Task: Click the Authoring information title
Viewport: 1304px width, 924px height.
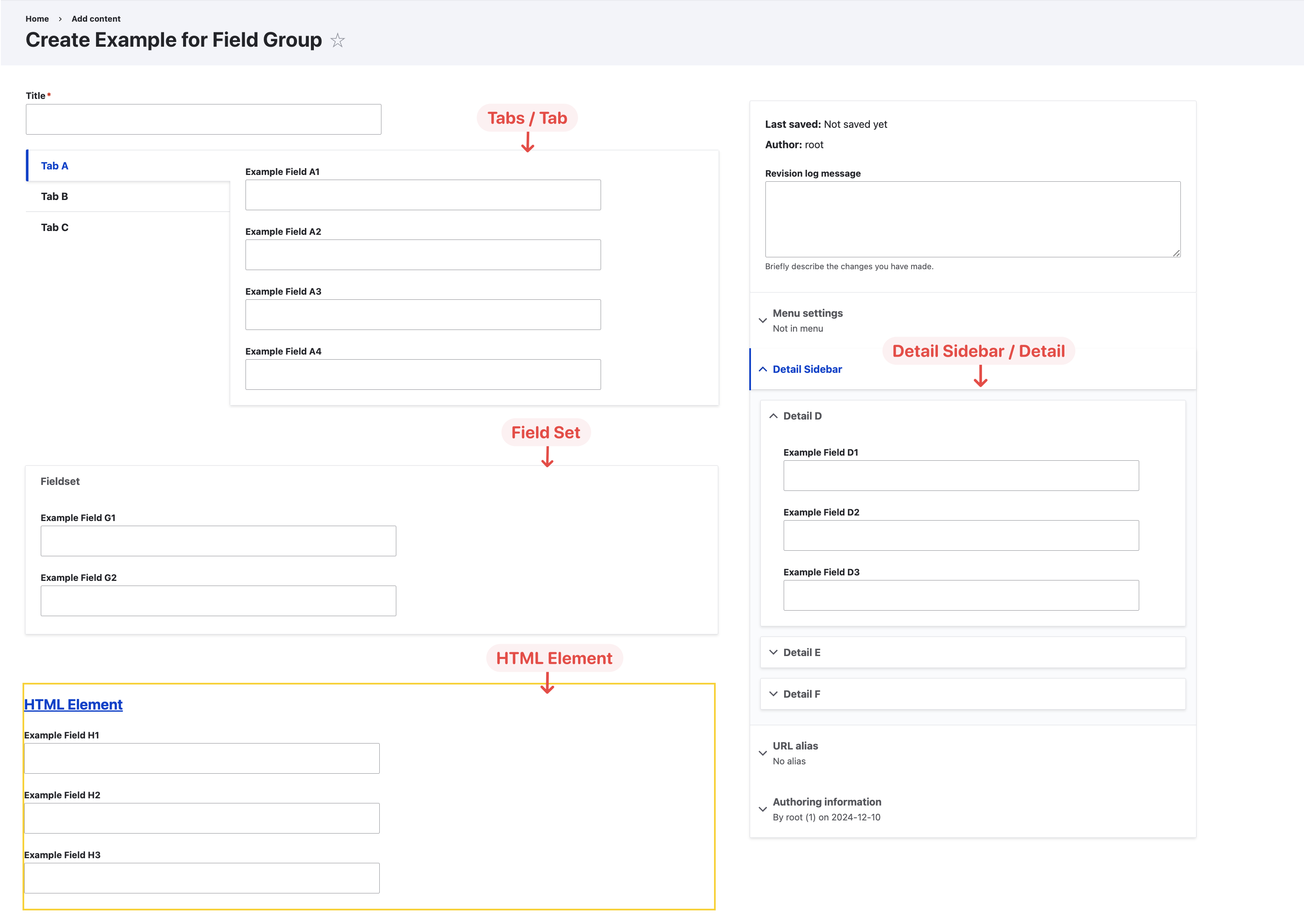Action: tap(827, 802)
